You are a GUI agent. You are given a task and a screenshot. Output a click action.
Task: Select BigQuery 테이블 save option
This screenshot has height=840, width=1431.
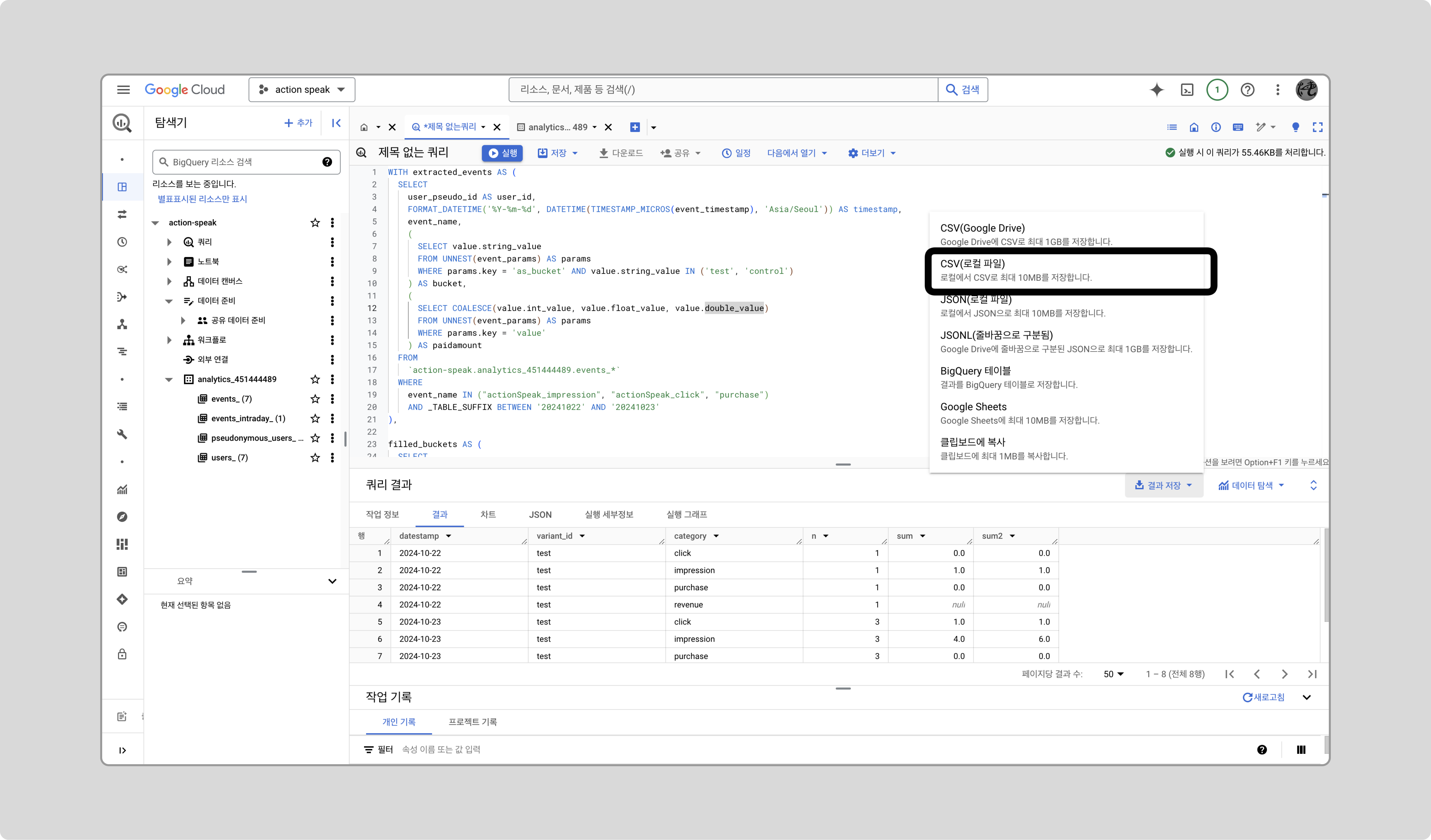(1066, 378)
